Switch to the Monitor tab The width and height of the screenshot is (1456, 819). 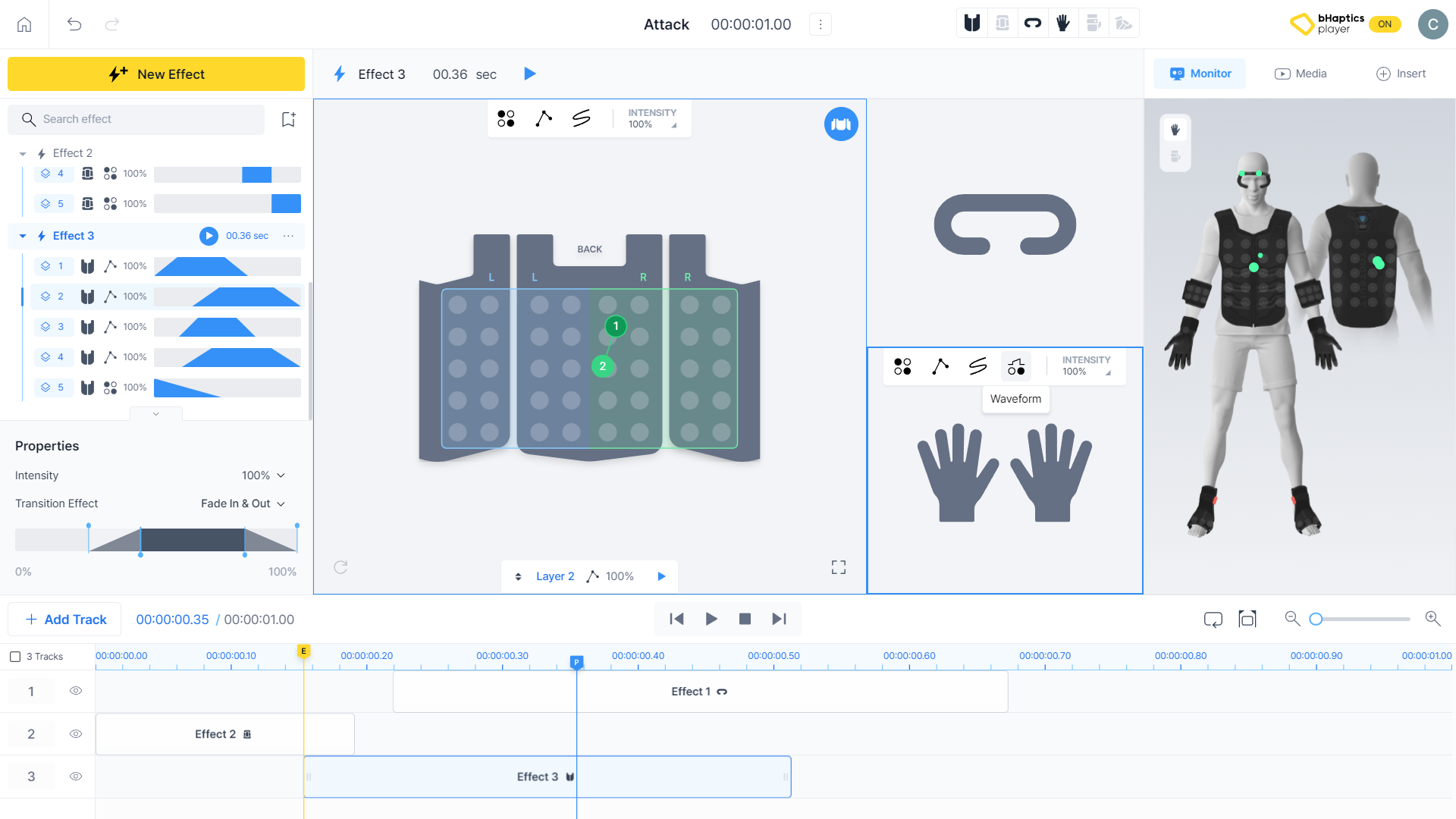[x=1200, y=74]
